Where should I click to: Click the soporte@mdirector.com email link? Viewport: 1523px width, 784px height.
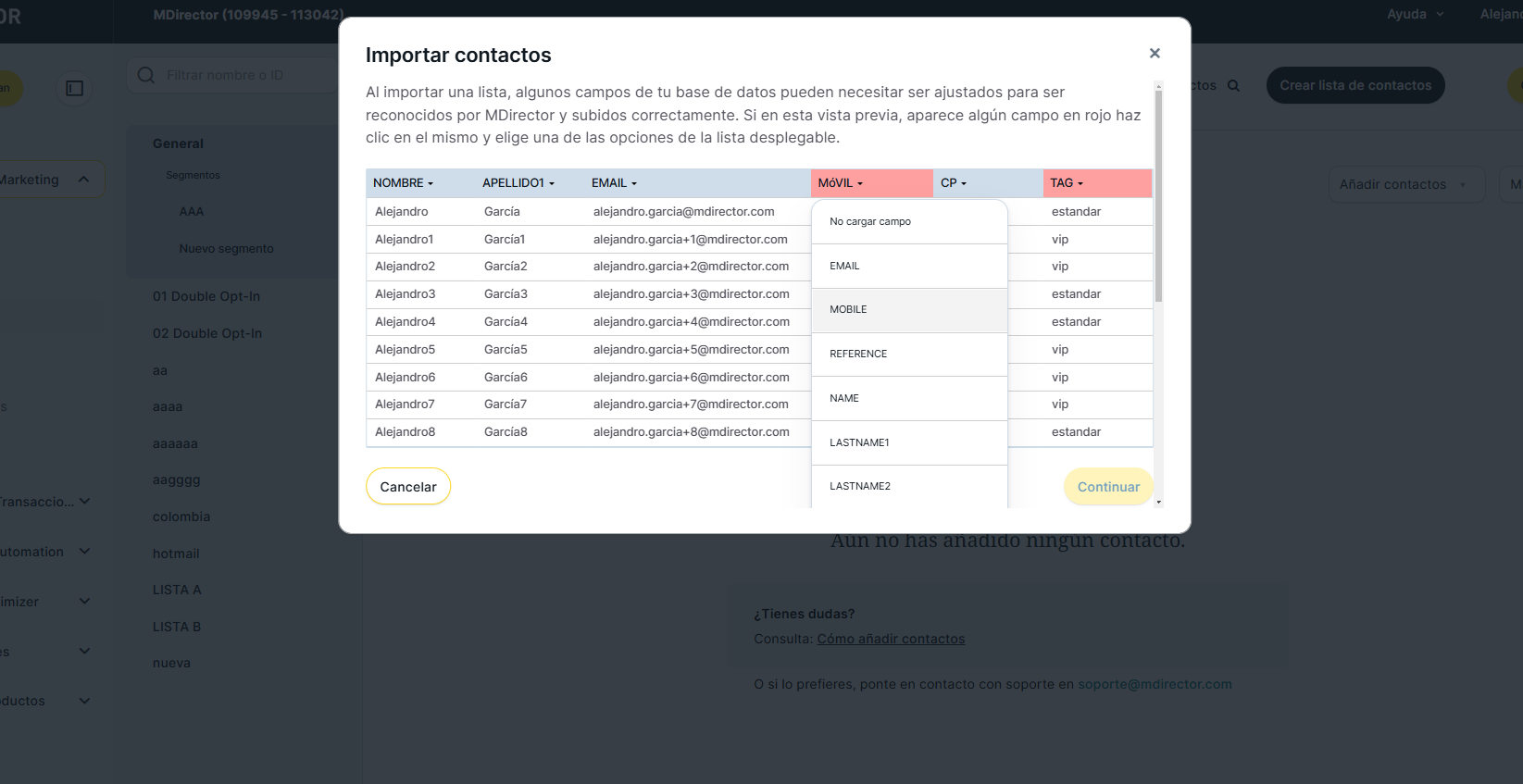coord(1155,684)
